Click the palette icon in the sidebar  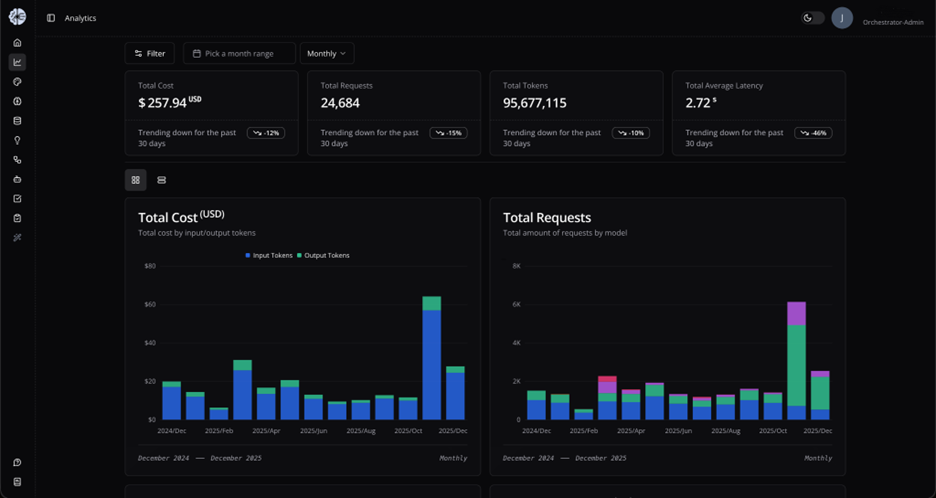(x=17, y=82)
